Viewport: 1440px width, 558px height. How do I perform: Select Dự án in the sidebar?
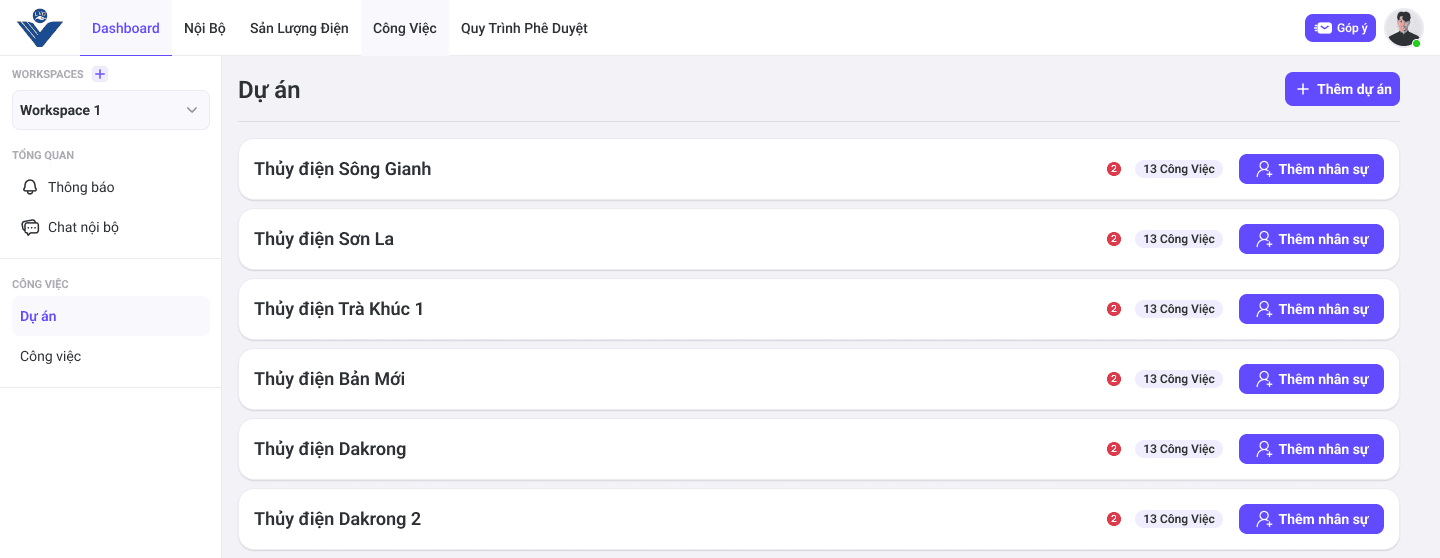coord(111,316)
